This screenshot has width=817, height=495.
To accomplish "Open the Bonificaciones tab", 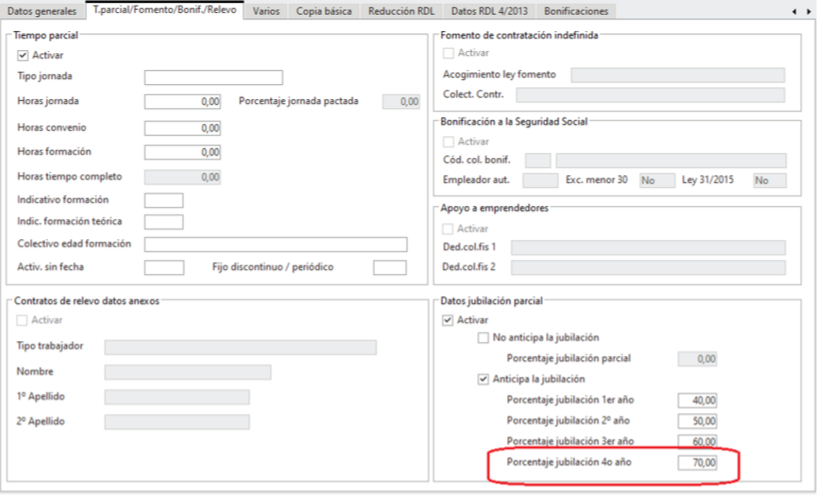I will click(576, 11).
